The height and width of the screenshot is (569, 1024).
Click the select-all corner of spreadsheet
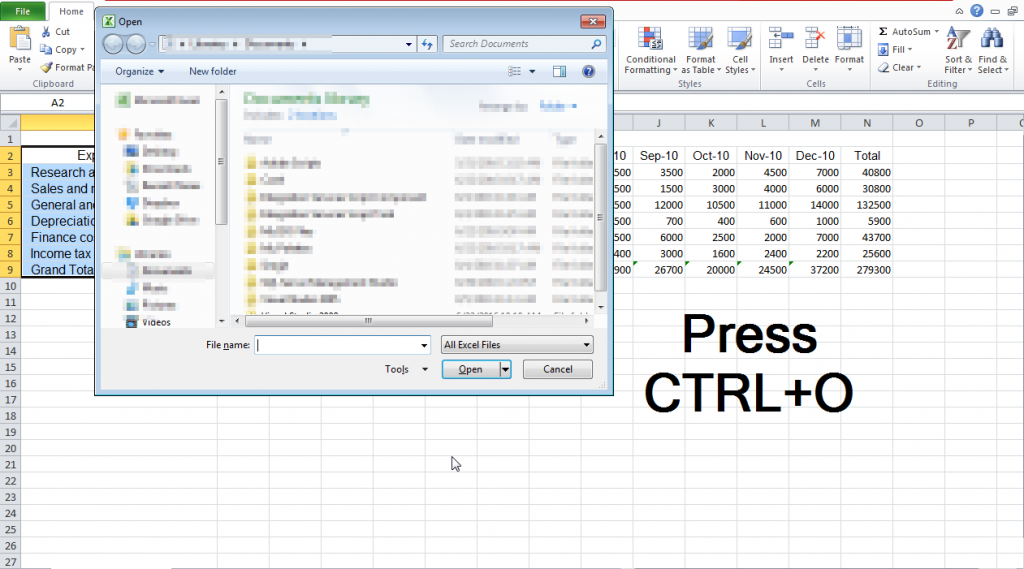click(10, 123)
